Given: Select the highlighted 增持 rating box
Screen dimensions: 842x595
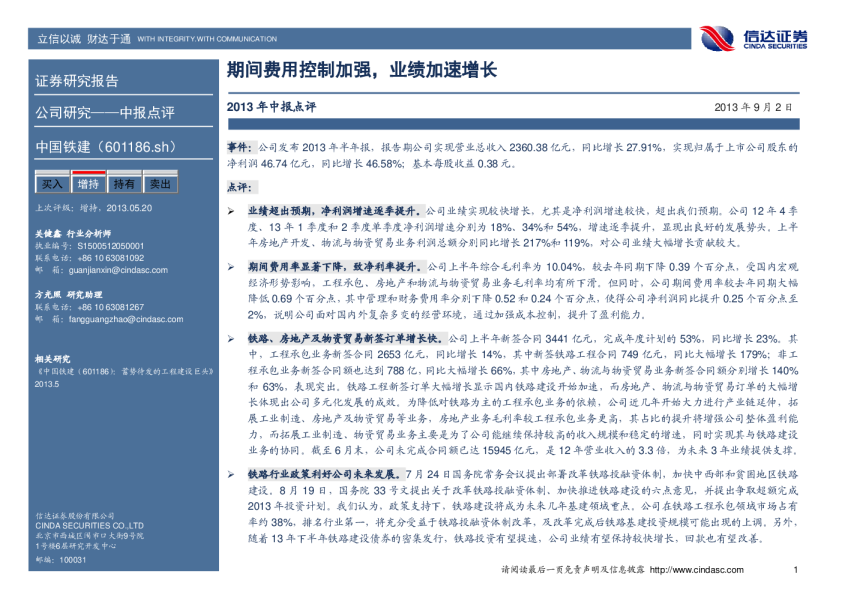Looking at the screenshot, I should pyautogui.click(x=88, y=184).
